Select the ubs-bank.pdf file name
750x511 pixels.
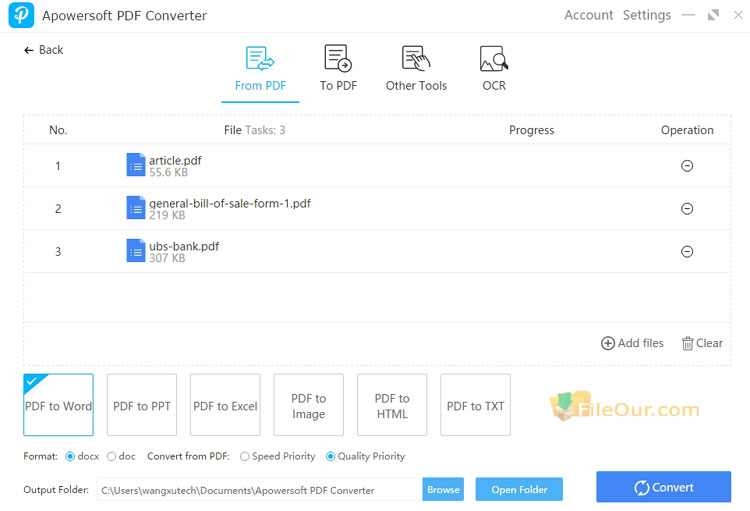[x=184, y=246]
